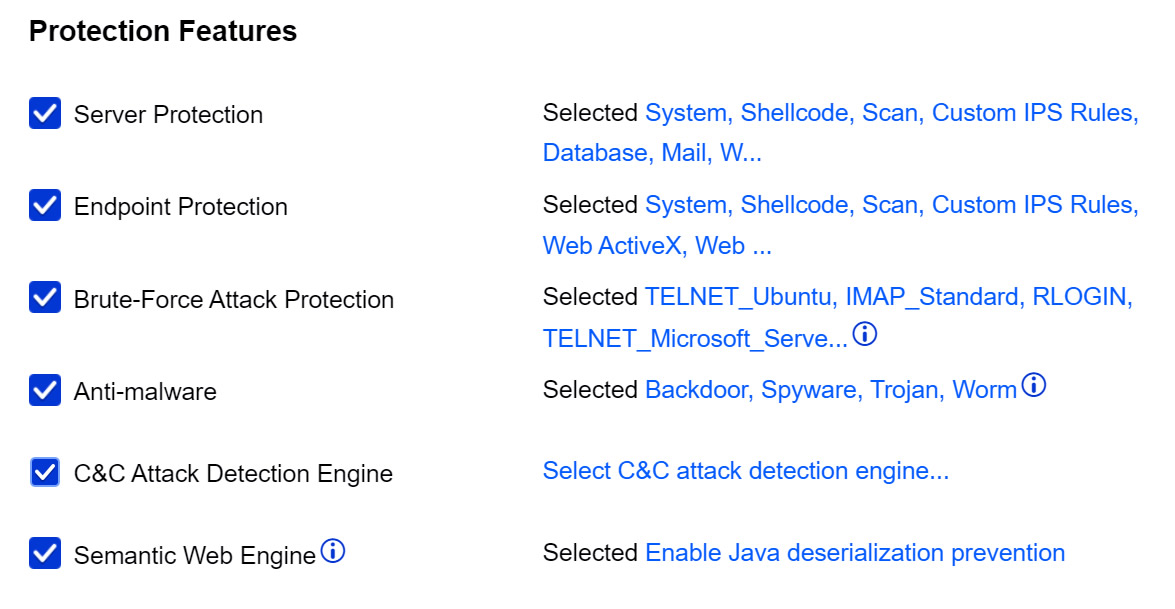Click info icon after TELNET_Microsoft_Serve...
Viewport: 1175px width, 609px height.
[865, 334]
